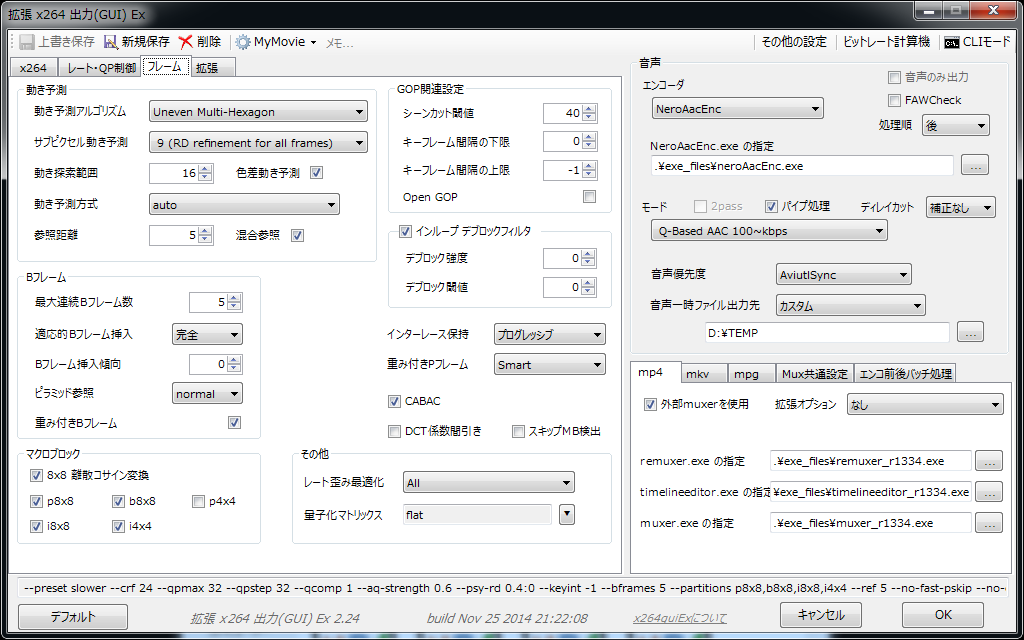Click OK button
1024x640 pixels.
[x=943, y=615]
